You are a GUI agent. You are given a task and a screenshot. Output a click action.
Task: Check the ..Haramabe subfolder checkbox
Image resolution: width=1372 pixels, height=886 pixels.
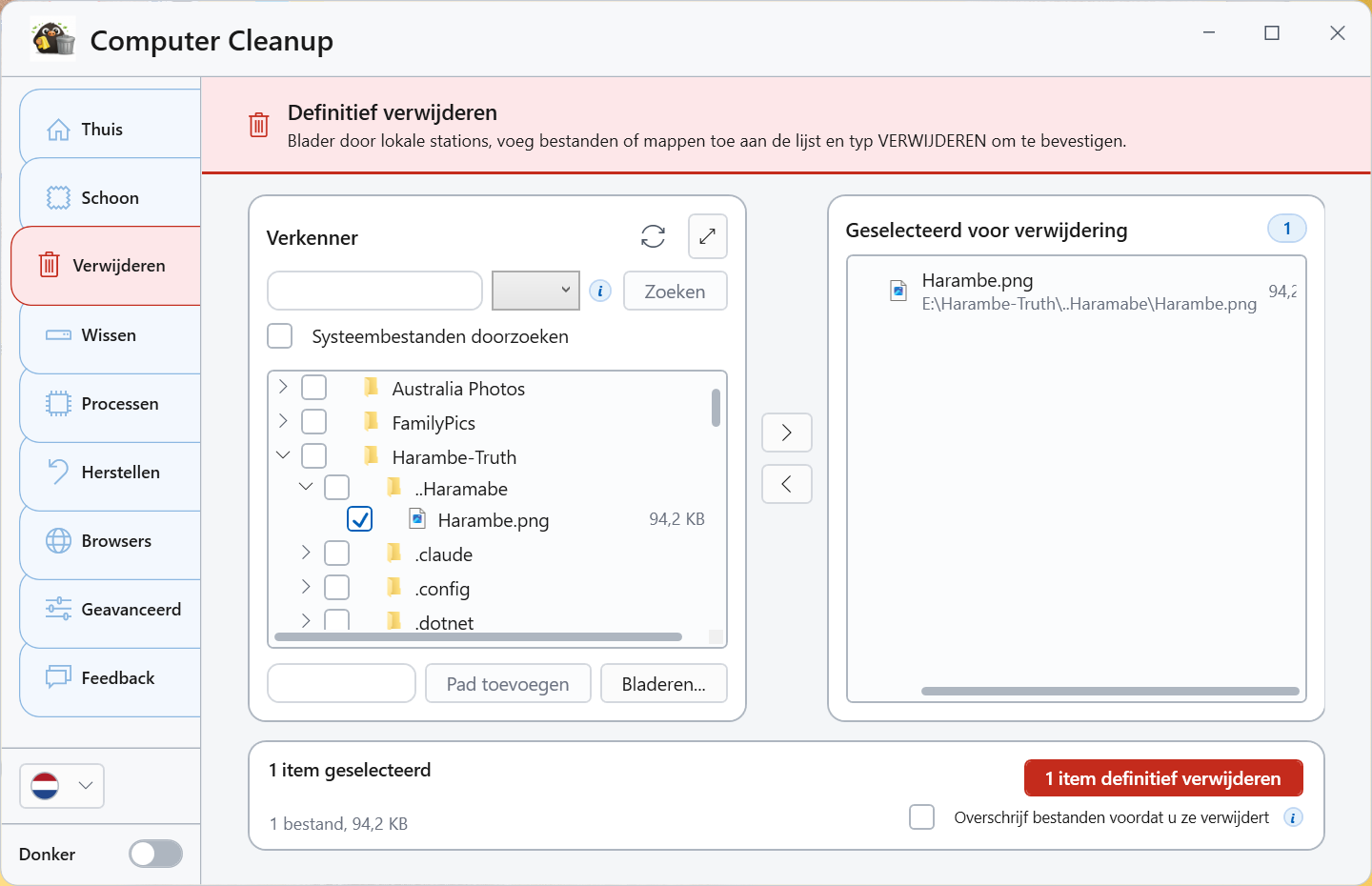click(337, 488)
